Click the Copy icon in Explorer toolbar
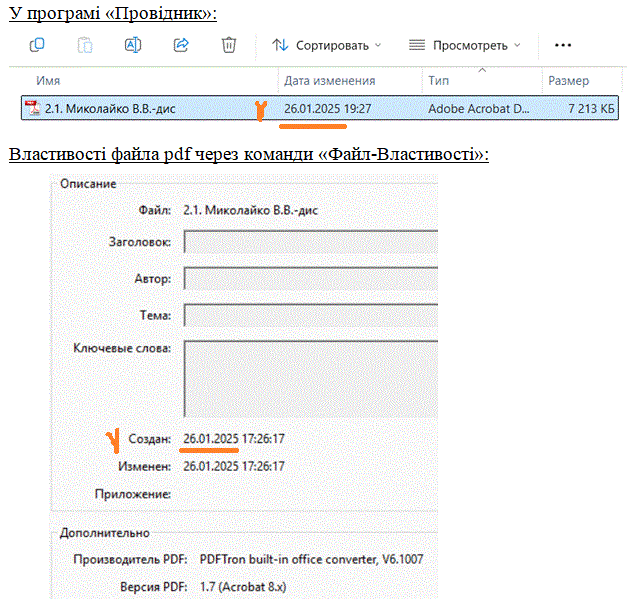This screenshot has height=601, width=627. (x=37, y=45)
